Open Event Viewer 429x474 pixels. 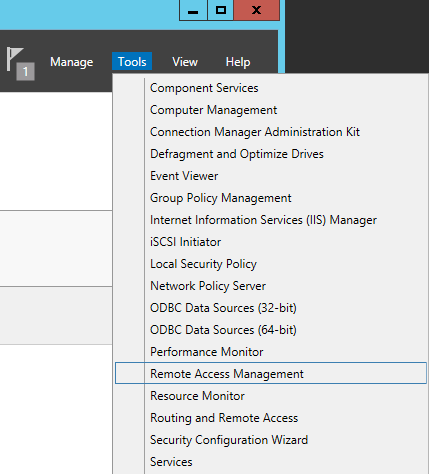pos(184,176)
